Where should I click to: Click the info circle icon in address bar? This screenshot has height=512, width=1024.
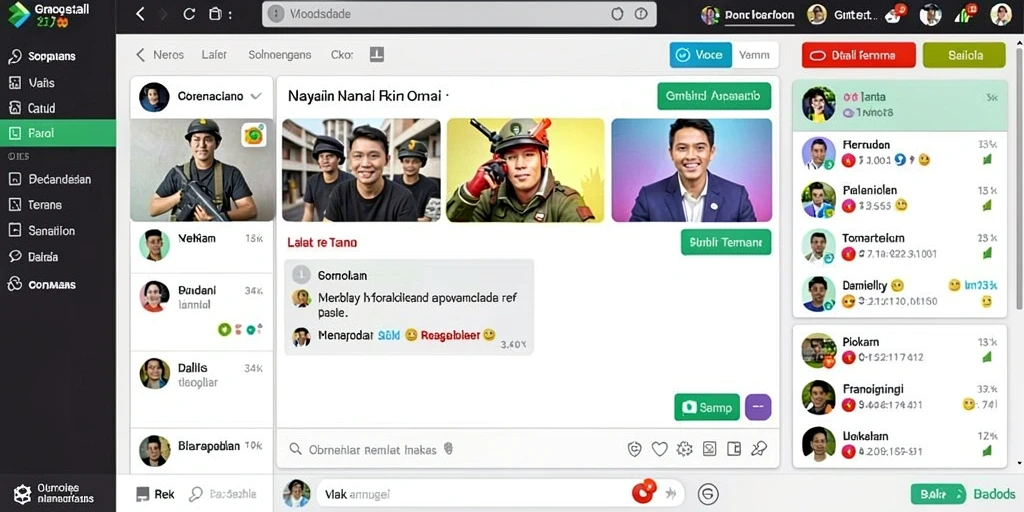641,14
